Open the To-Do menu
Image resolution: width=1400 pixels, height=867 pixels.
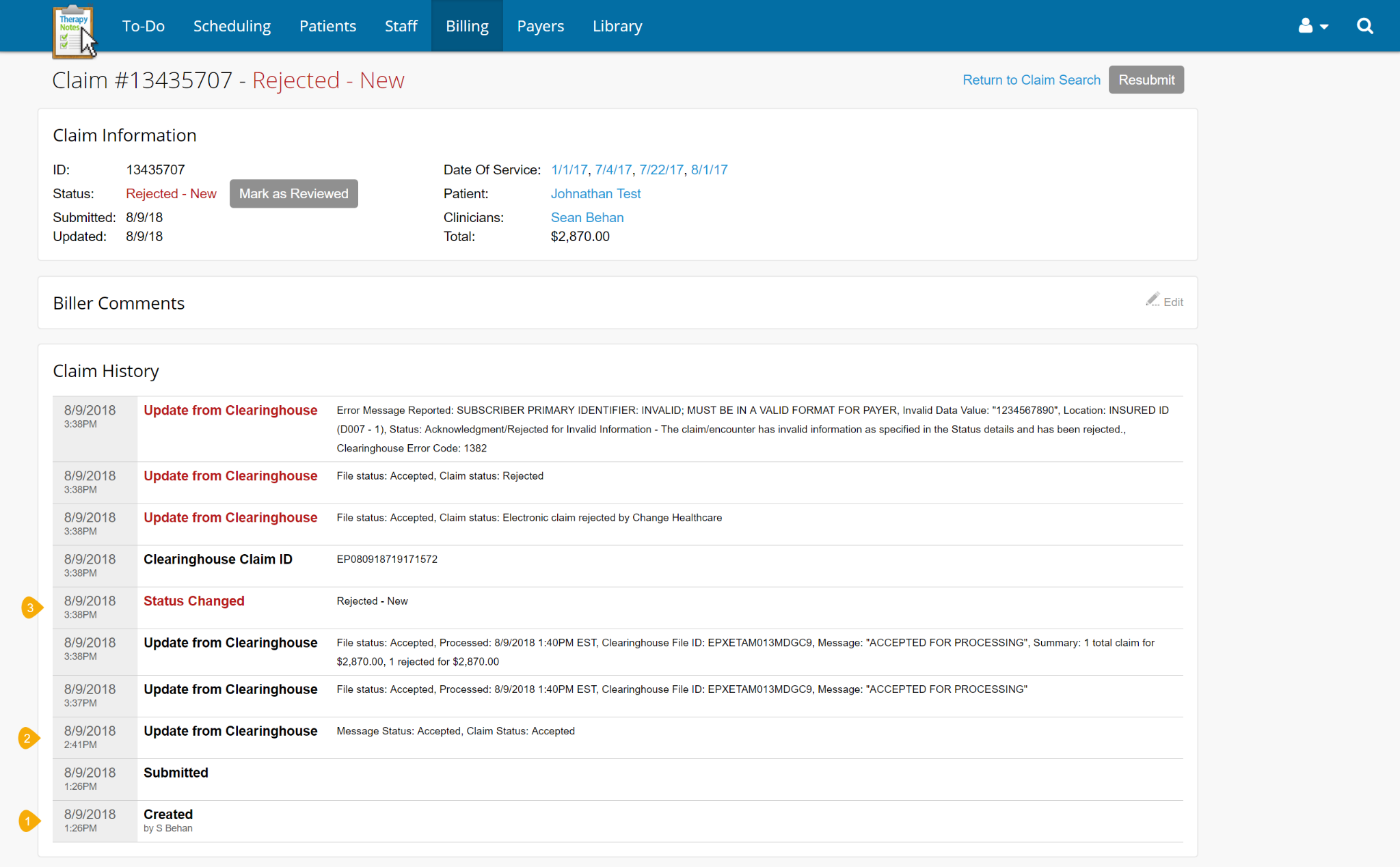143,26
